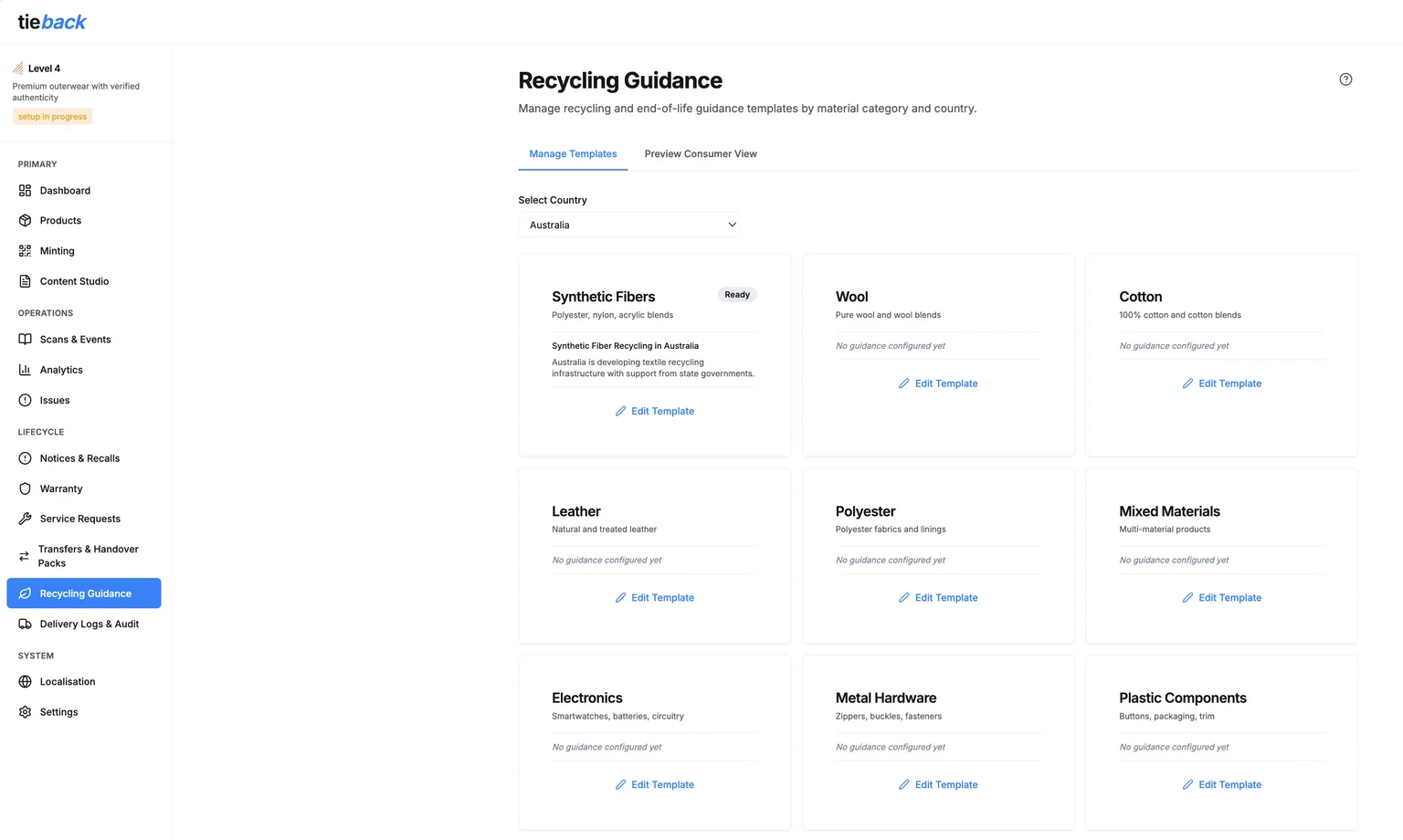
Task: Edit the Wool template
Action: coord(938,383)
